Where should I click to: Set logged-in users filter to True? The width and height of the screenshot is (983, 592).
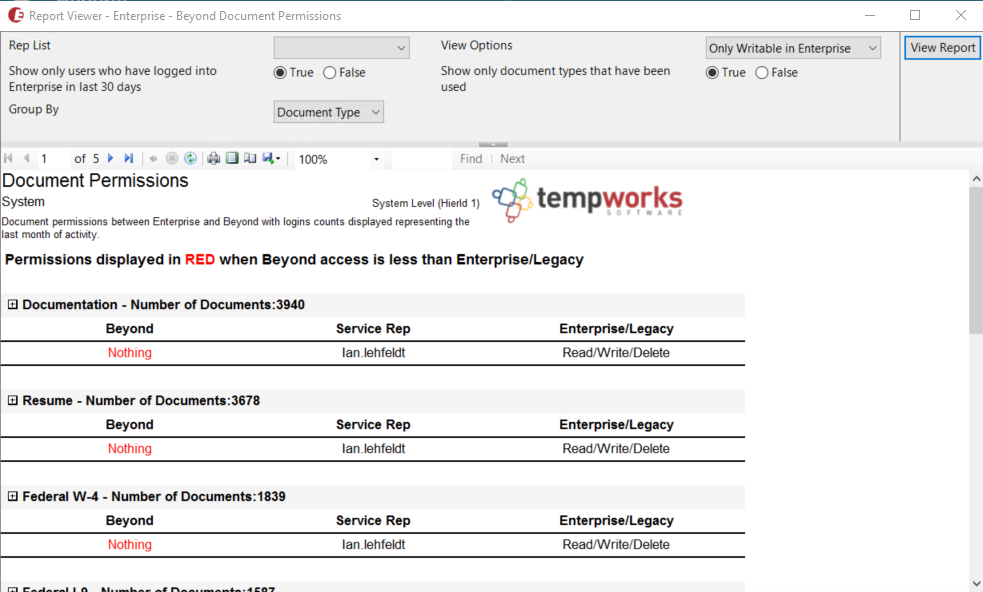coord(280,73)
